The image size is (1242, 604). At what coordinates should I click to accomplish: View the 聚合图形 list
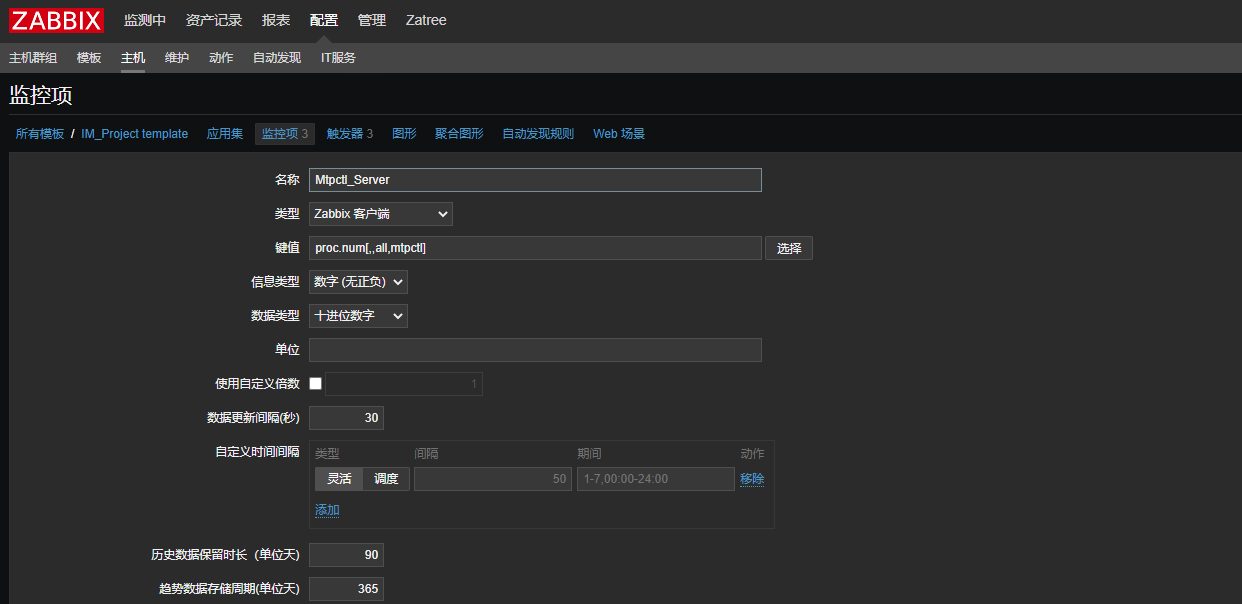[x=458, y=133]
